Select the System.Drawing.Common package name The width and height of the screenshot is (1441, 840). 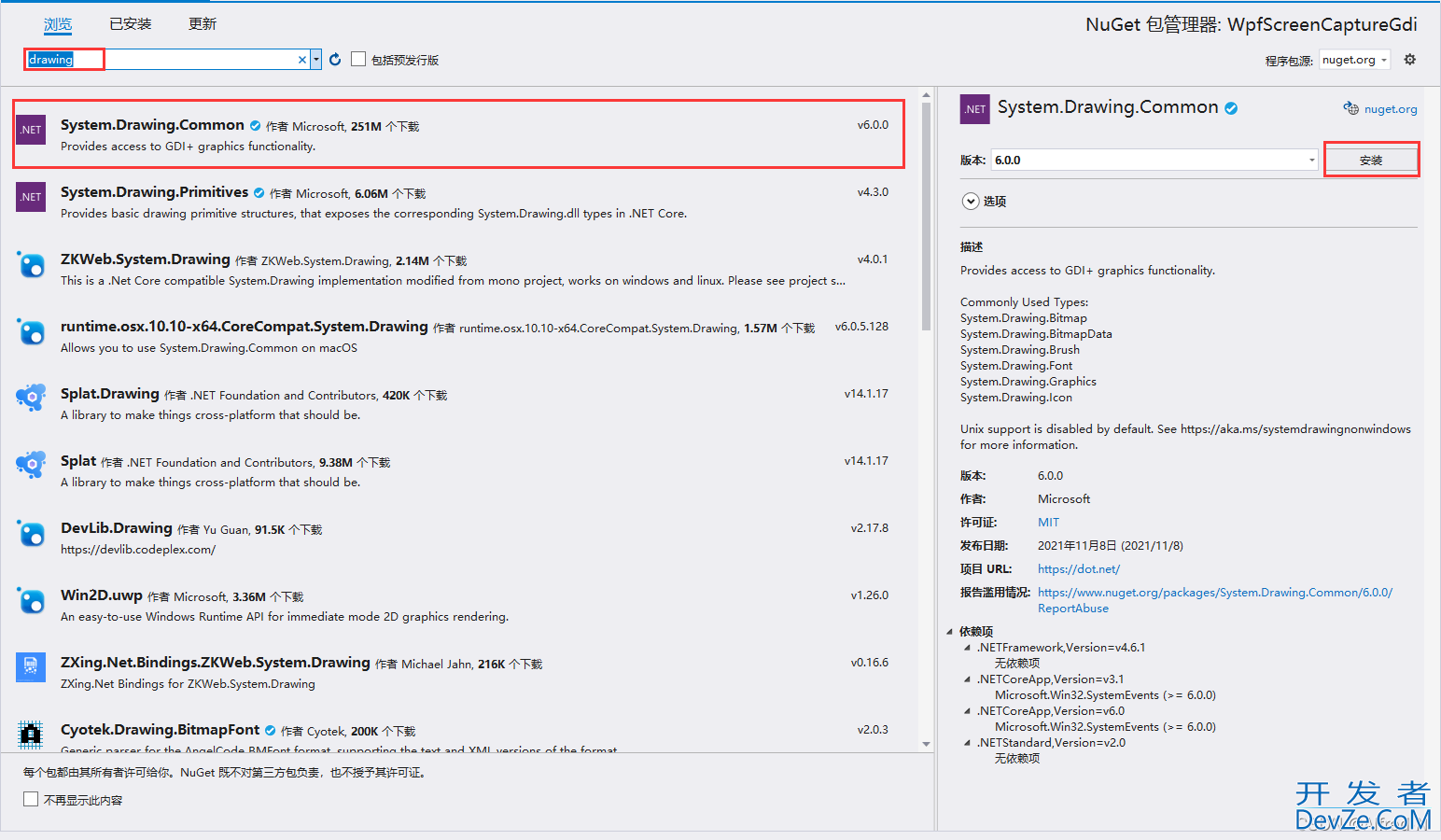point(152,125)
